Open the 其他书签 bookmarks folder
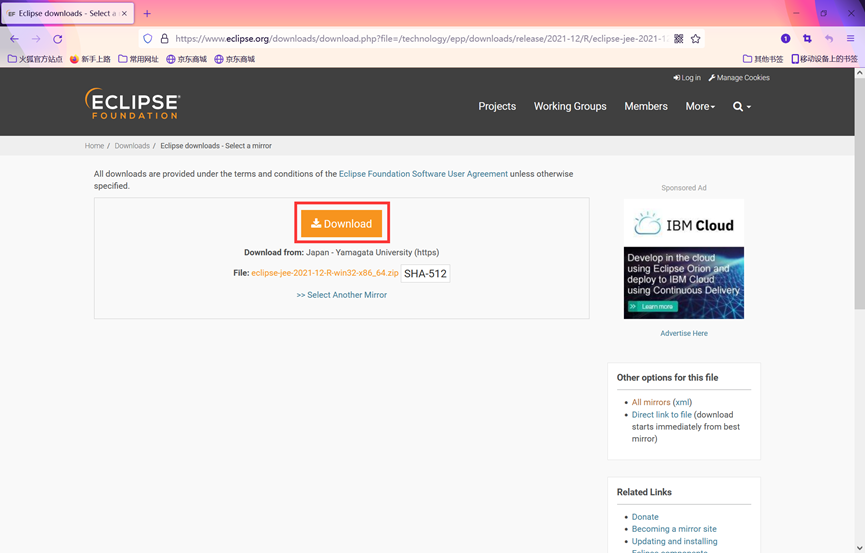This screenshot has height=553, width=865. click(763, 59)
